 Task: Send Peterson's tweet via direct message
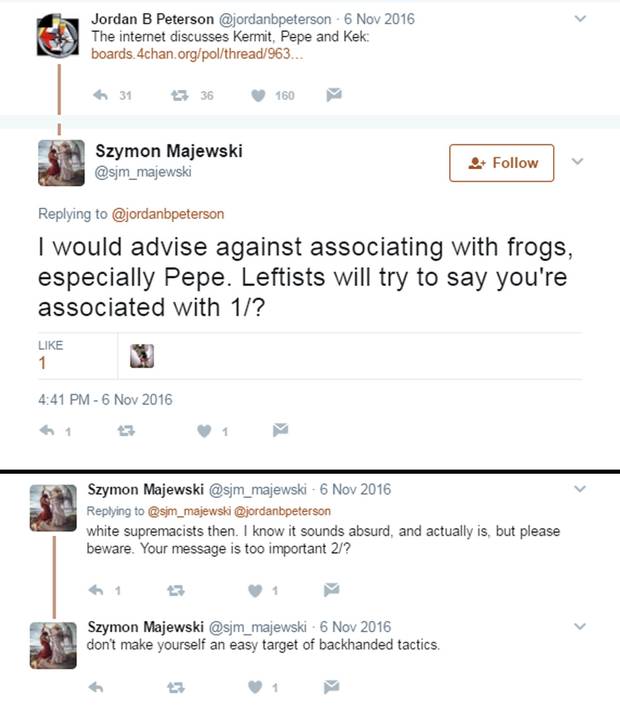[336, 96]
